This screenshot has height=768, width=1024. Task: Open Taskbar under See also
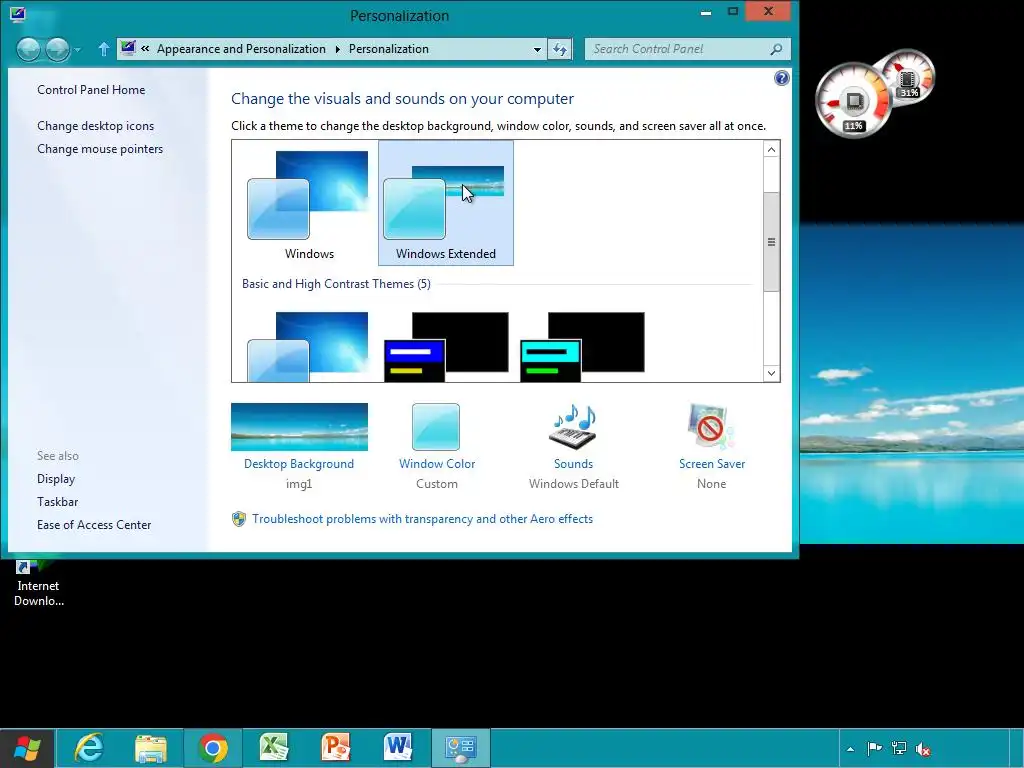click(x=57, y=502)
